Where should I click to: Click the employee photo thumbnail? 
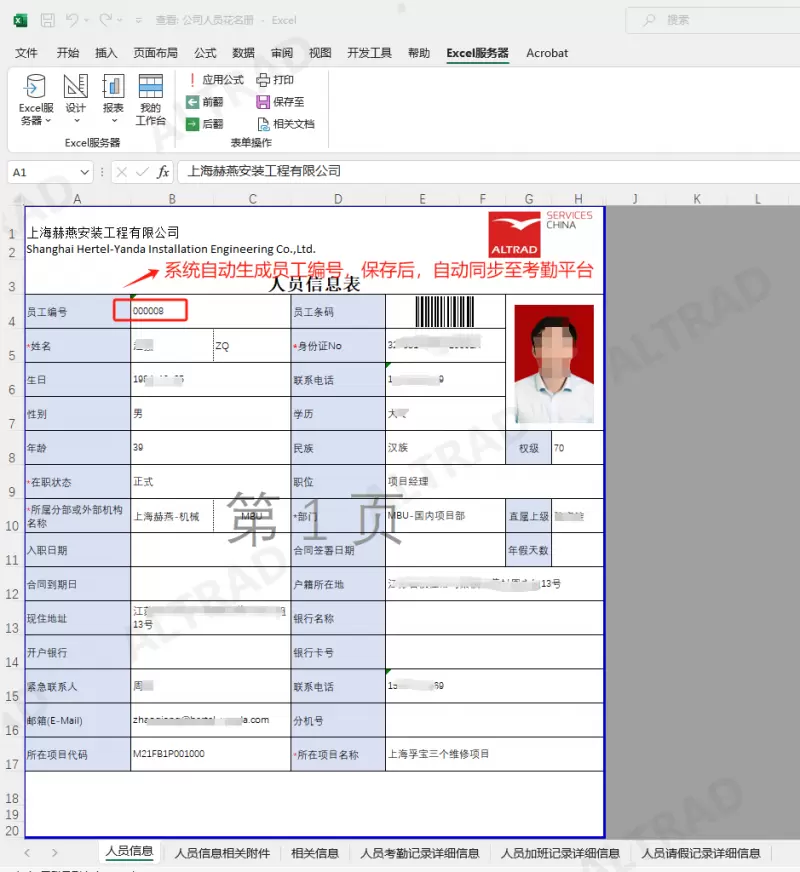click(554, 364)
